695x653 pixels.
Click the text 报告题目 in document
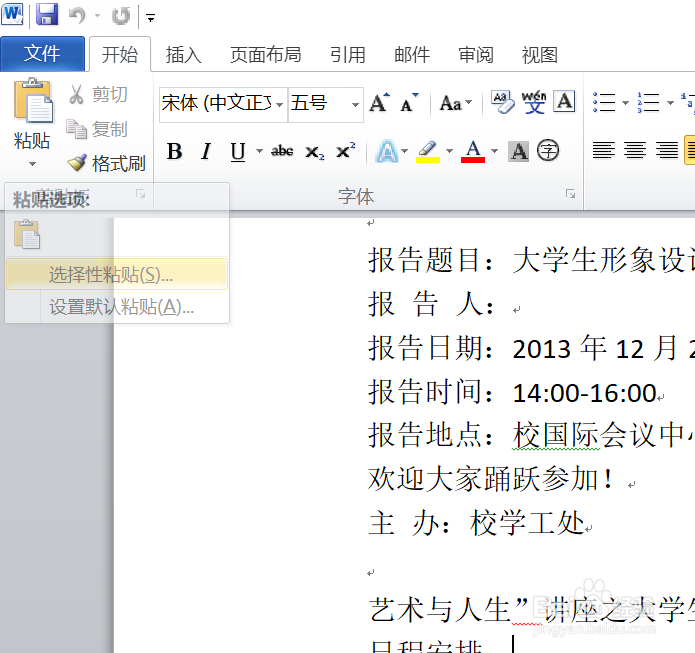click(x=424, y=260)
